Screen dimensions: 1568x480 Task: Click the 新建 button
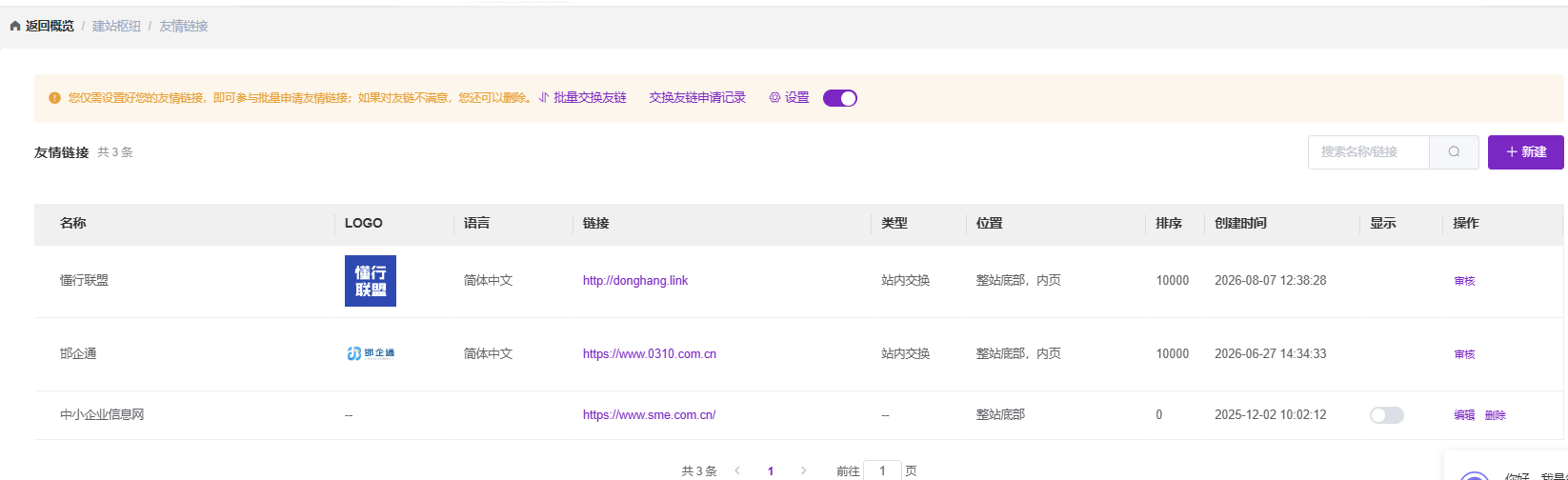tap(1526, 152)
